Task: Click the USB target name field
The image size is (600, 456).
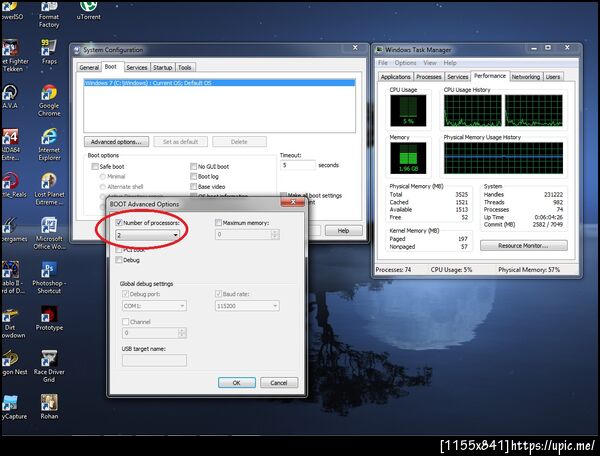Action: [x=154, y=360]
